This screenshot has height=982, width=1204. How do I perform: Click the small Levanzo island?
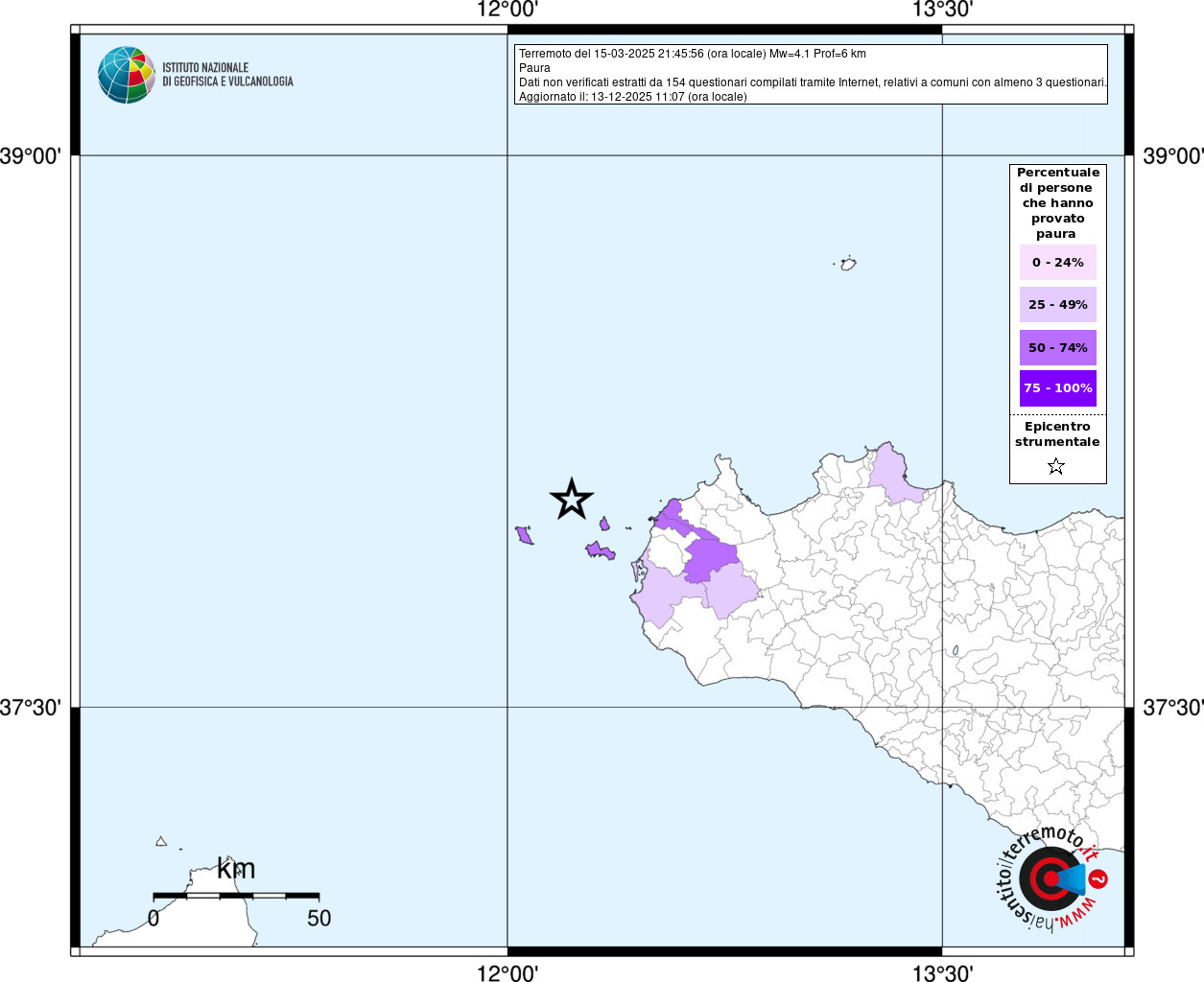(x=604, y=524)
